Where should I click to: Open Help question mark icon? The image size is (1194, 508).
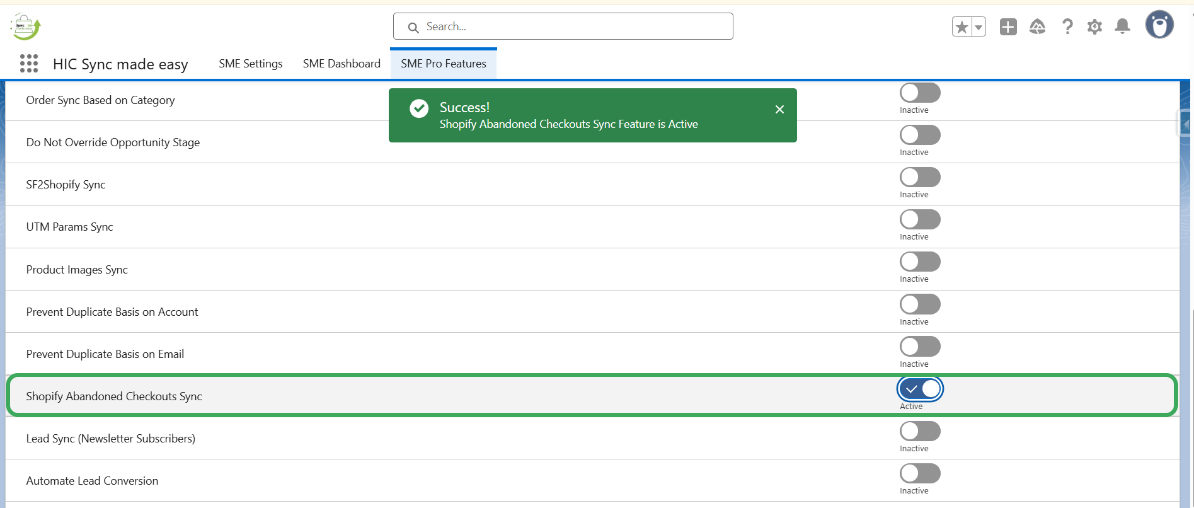1067,27
